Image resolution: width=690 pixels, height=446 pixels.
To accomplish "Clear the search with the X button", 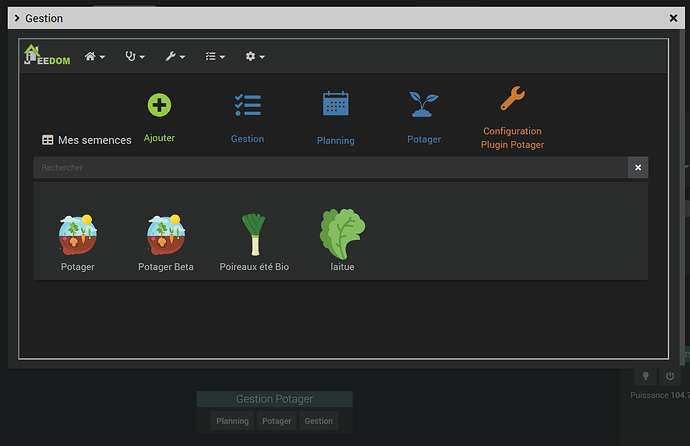I will (638, 168).
